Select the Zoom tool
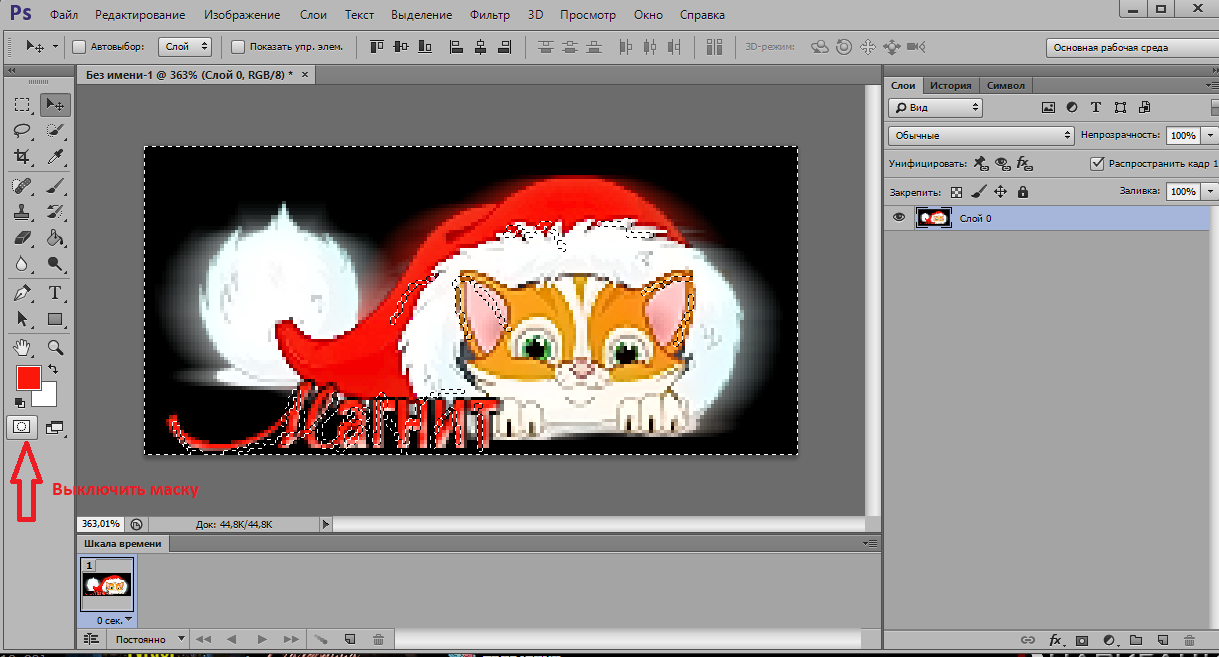The image size is (1219, 657). 55,347
